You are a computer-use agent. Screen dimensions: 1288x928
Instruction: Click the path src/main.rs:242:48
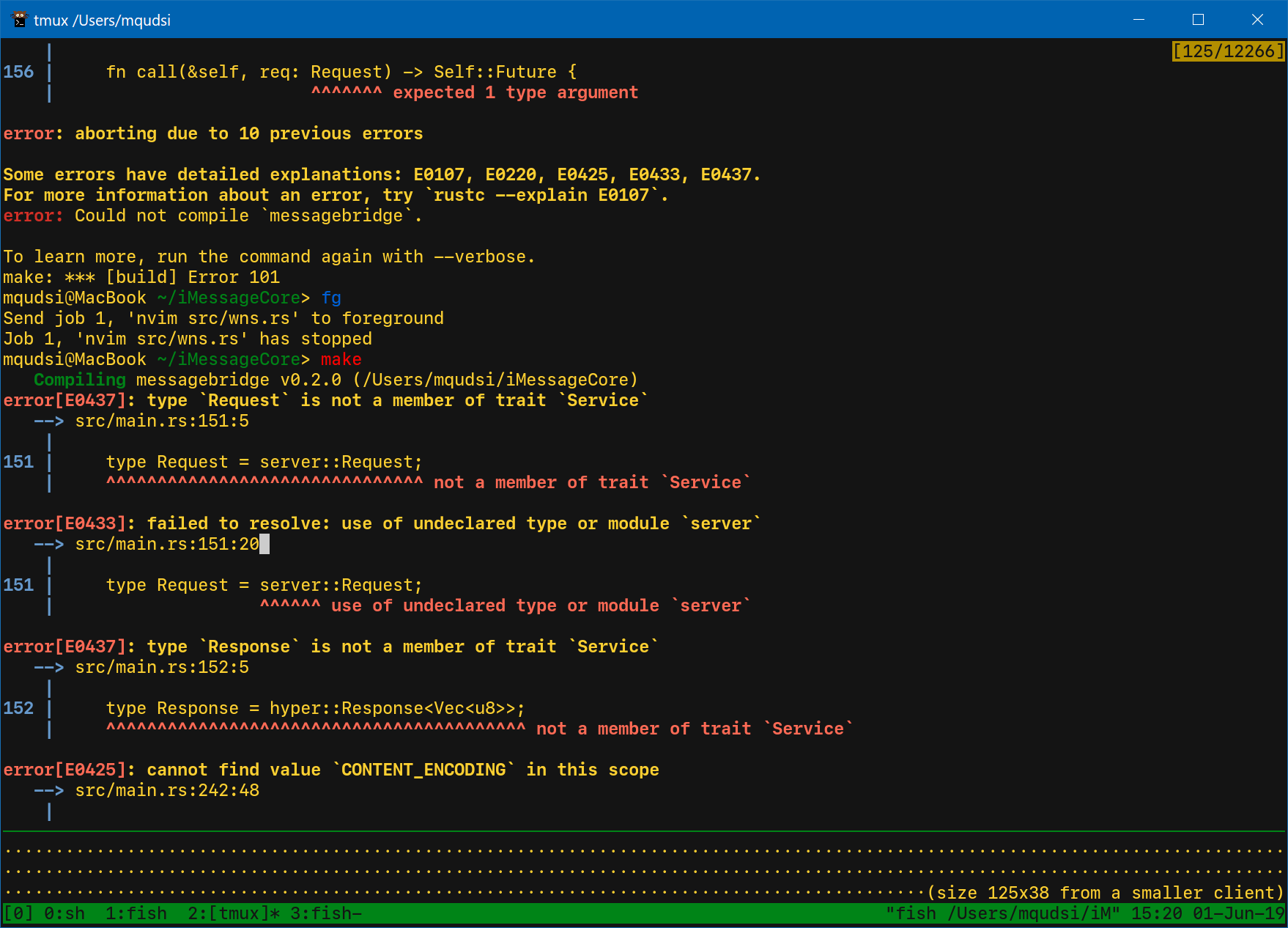(x=167, y=790)
